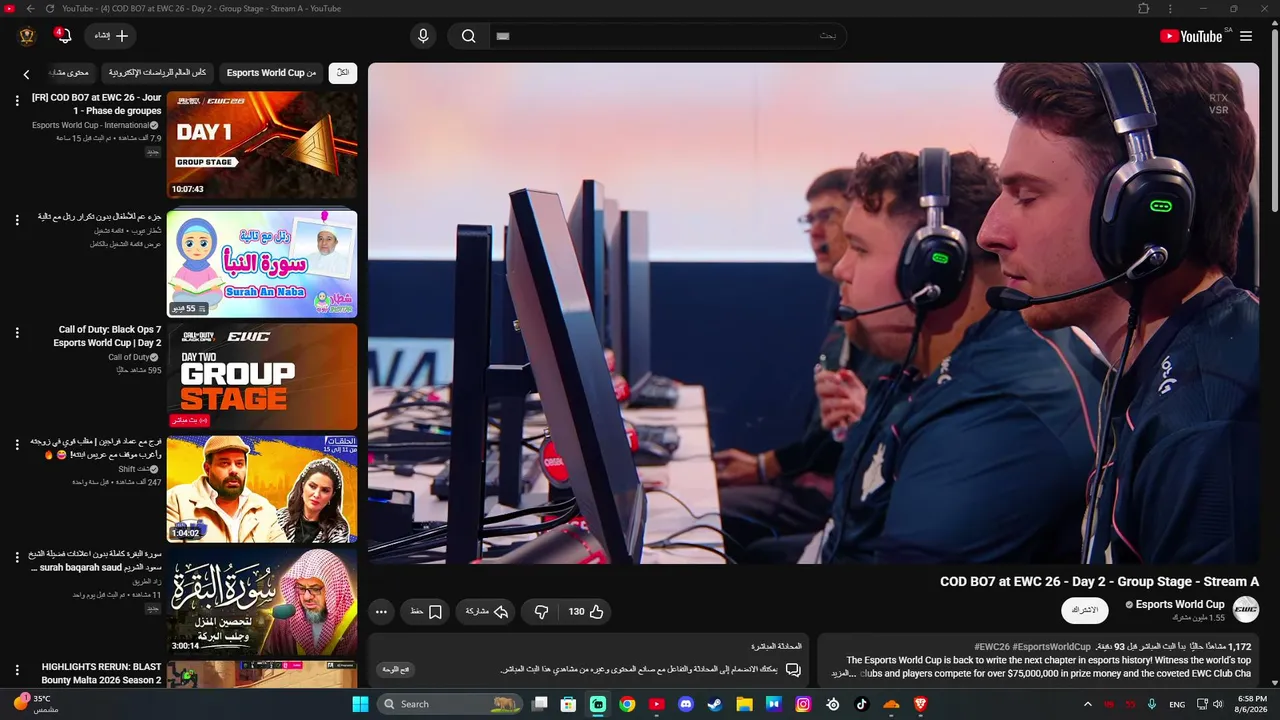1280x720 pixels.
Task: Open '[FR] COD BO7 at EWC 26' title
Action: 96,104
